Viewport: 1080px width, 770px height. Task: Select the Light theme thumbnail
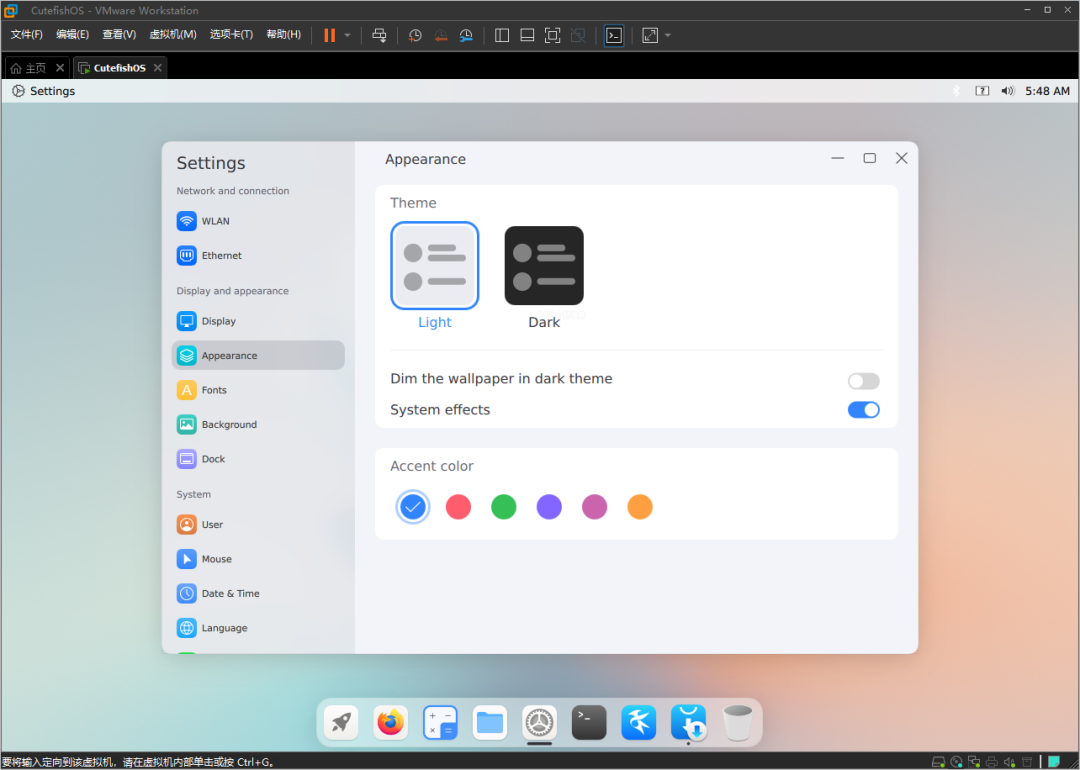[435, 266]
